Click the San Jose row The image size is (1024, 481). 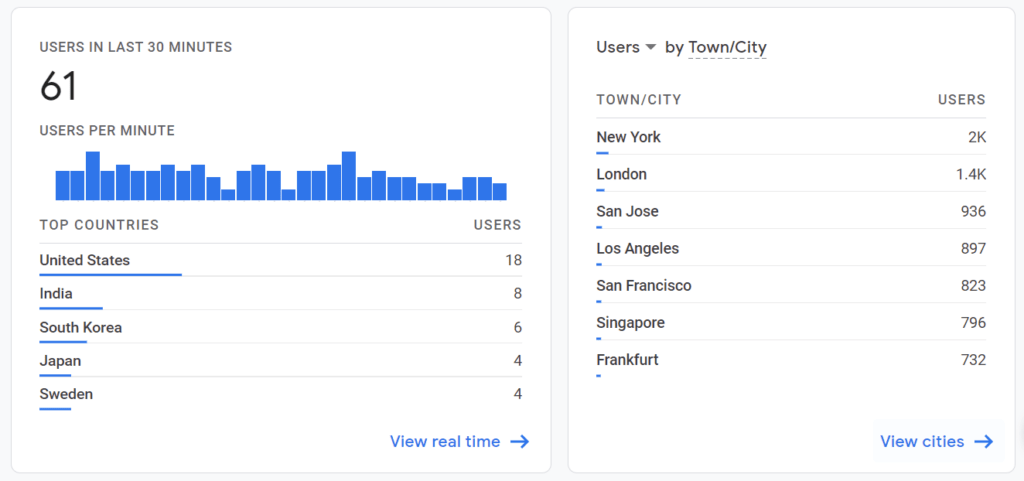(791, 211)
